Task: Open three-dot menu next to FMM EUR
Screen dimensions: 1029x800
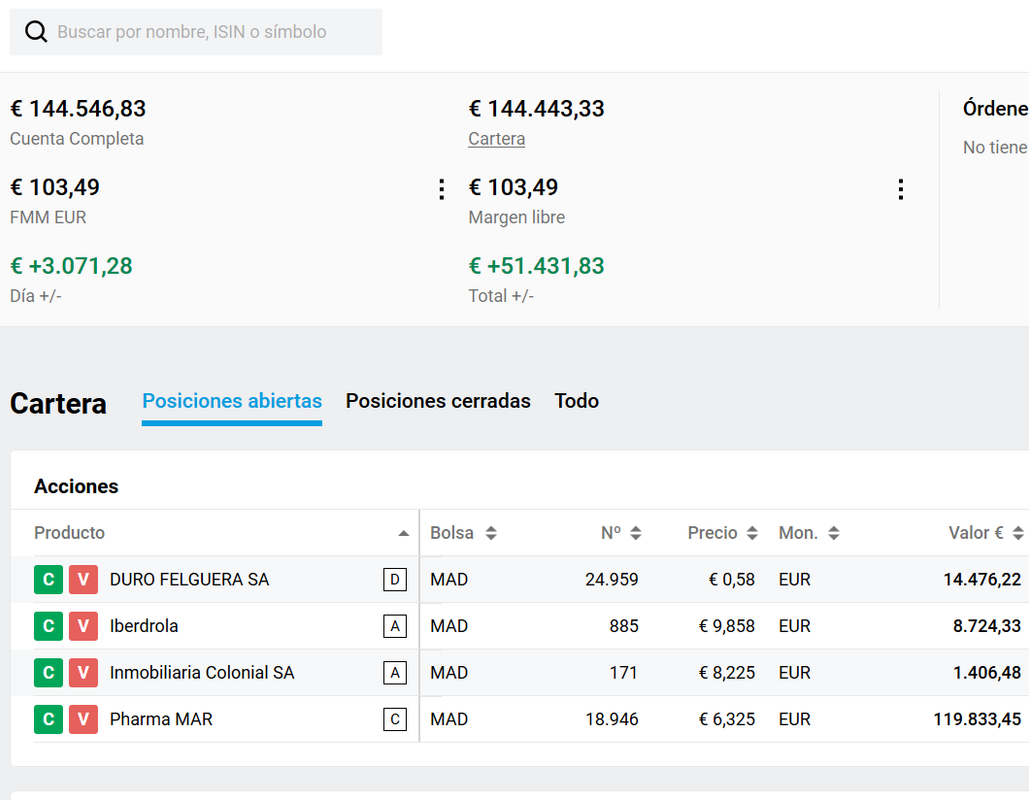Action: point(441,189)
